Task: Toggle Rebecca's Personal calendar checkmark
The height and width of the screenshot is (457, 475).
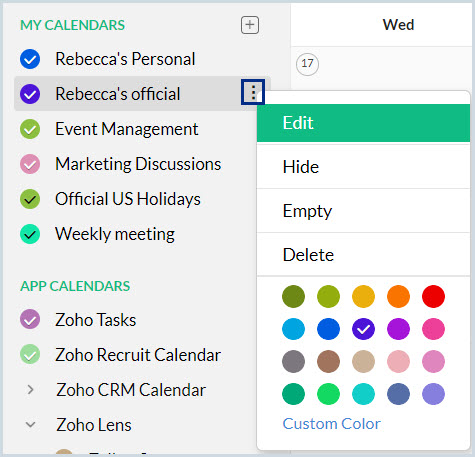Action: coord(30,59)
